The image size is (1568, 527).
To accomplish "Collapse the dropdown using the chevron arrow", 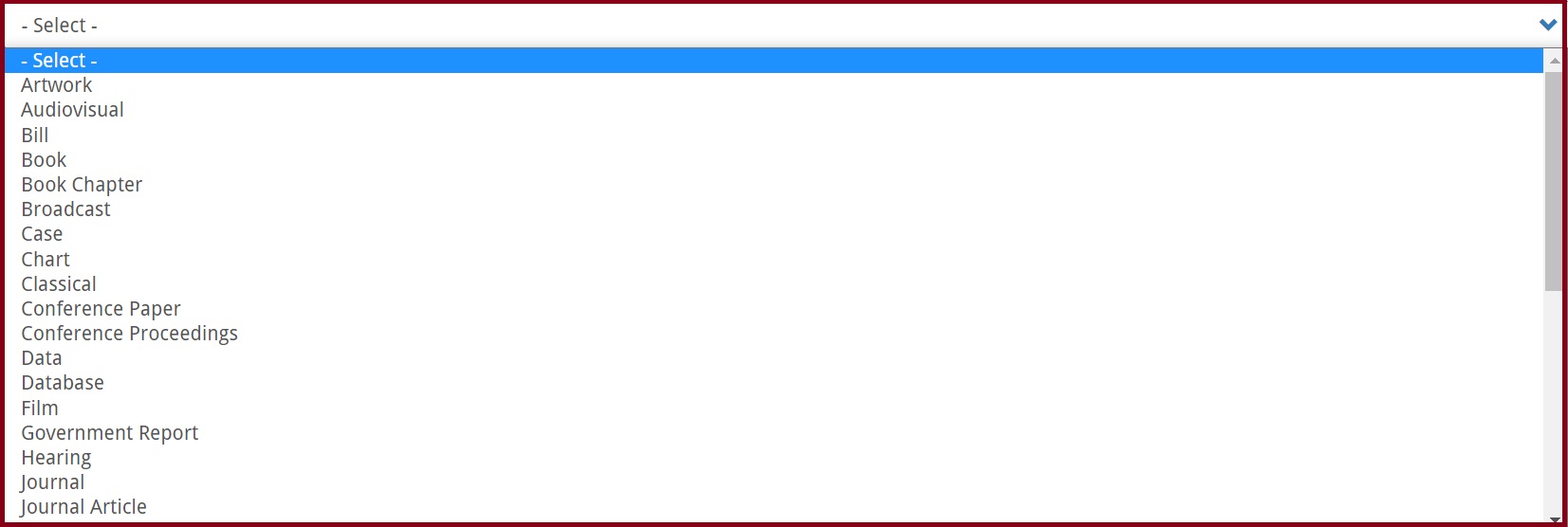I will [x=1548, y=25].
